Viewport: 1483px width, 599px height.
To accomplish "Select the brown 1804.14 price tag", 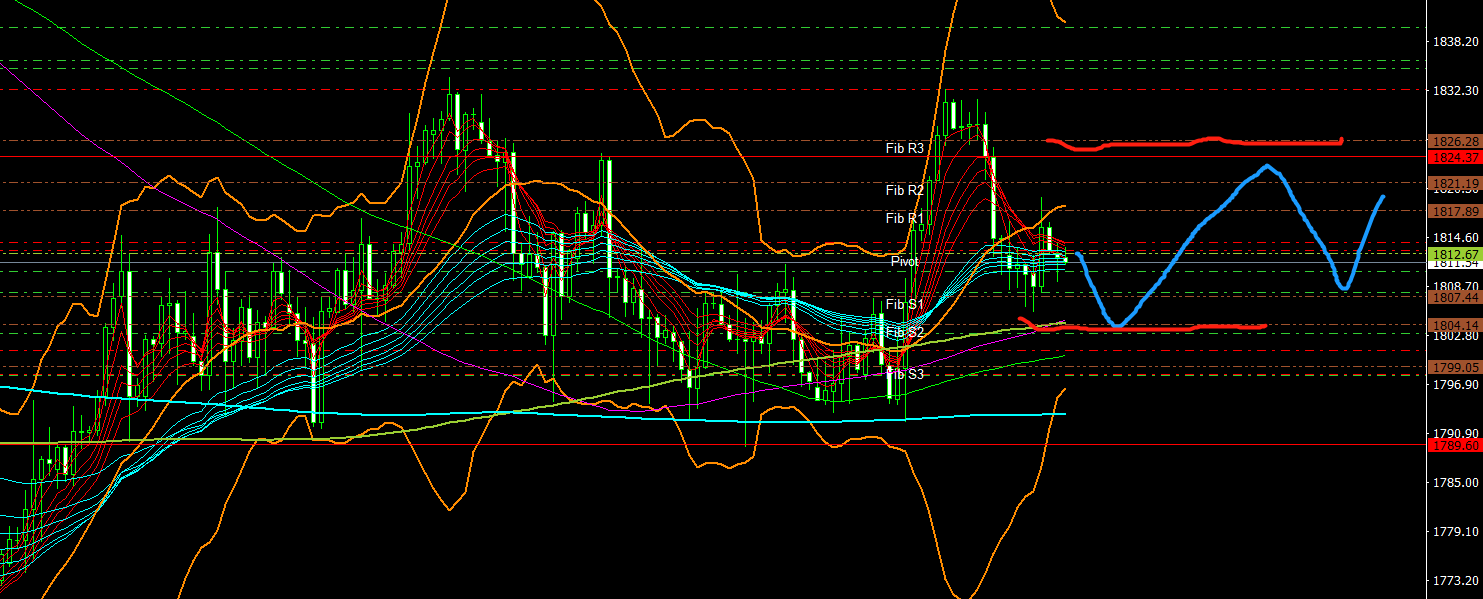I will (1455, 326).
